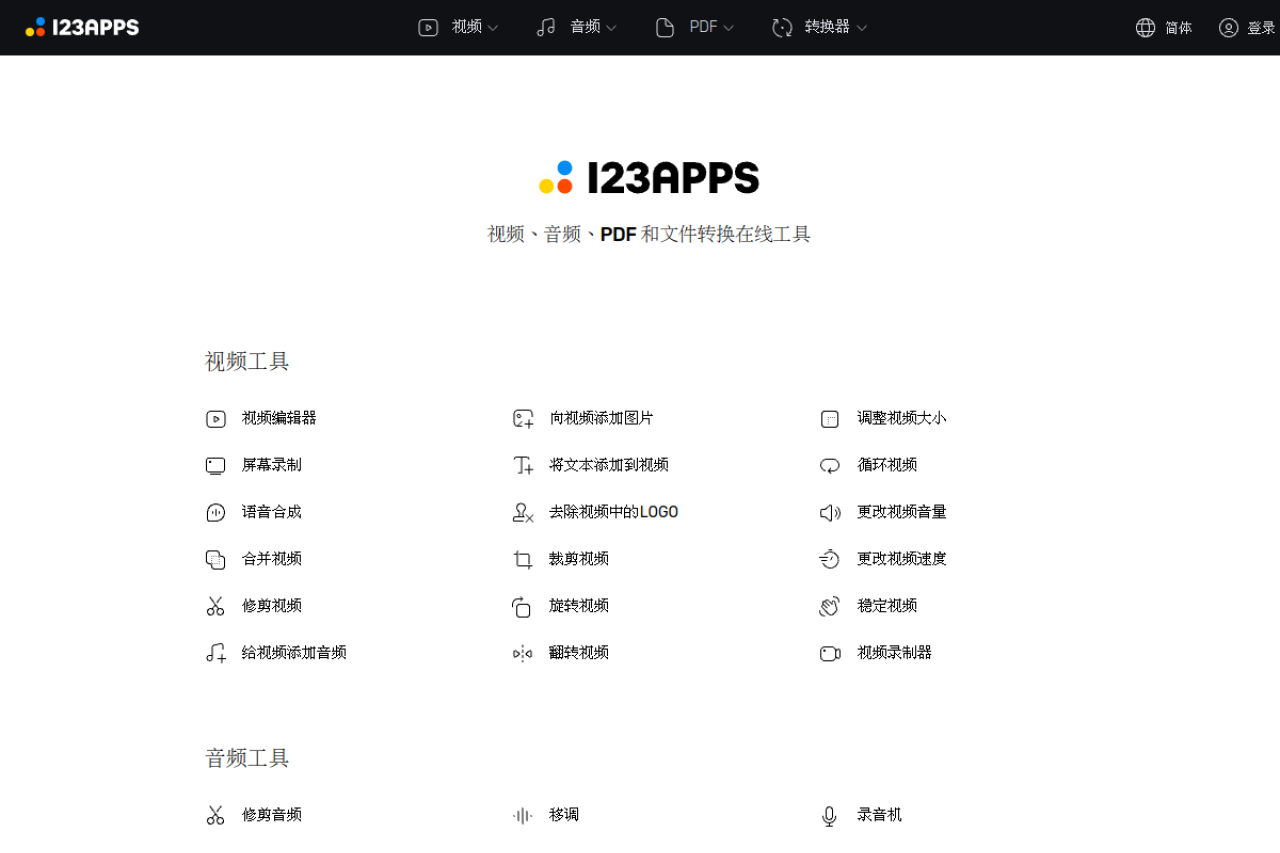1280x853 pixels.
Task: Open the 向视频添加图片 link
Action: click(x=601, y=418)
